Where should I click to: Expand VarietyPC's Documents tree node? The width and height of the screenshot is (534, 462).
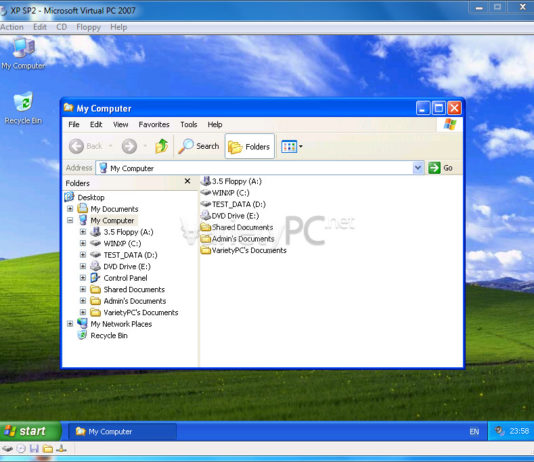pos(83,312)
